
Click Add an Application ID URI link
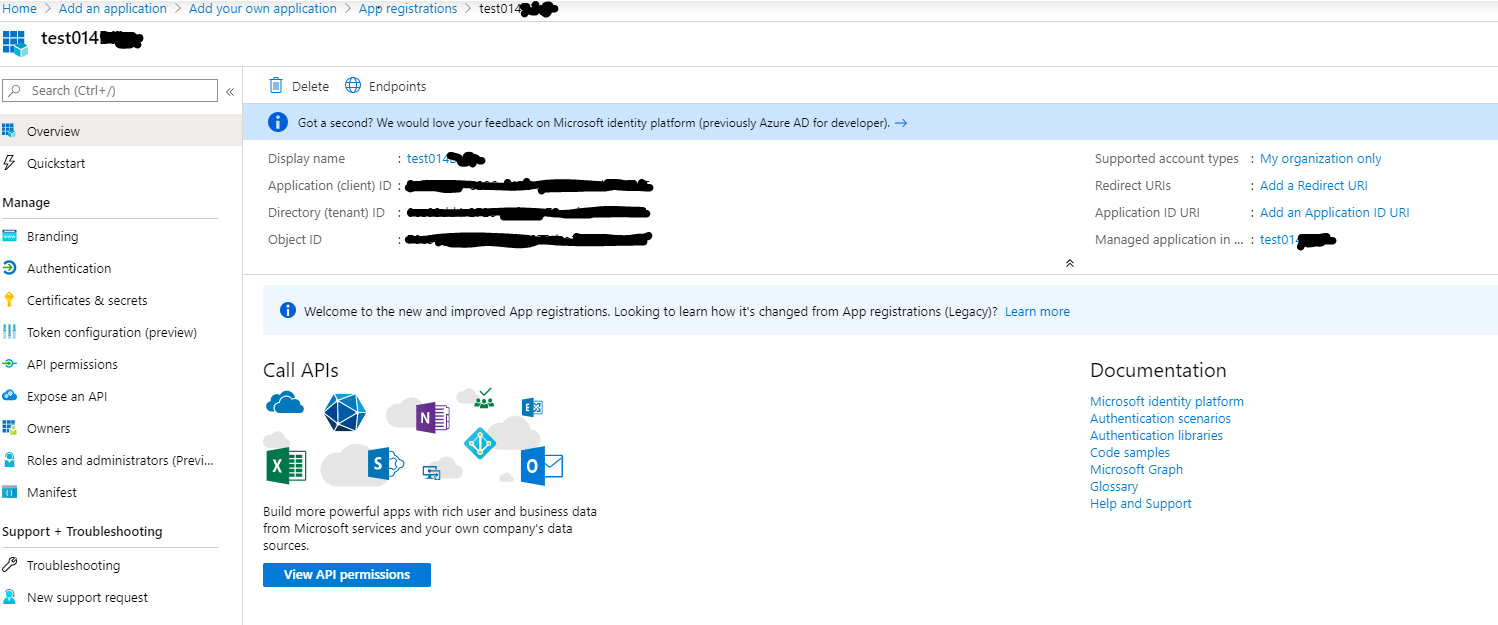point(1335,213)
